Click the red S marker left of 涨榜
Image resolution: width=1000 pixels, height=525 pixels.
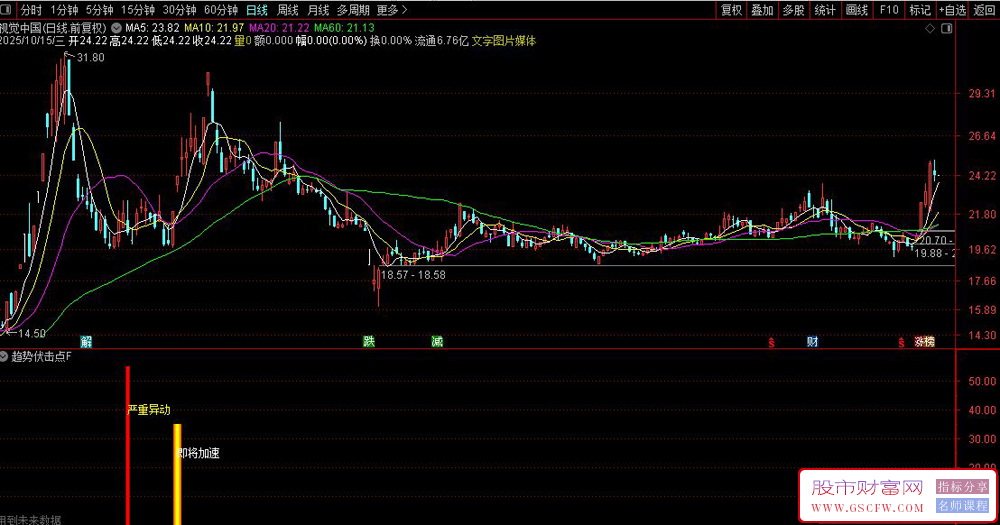pyautogui.click(x=901, y=343)
